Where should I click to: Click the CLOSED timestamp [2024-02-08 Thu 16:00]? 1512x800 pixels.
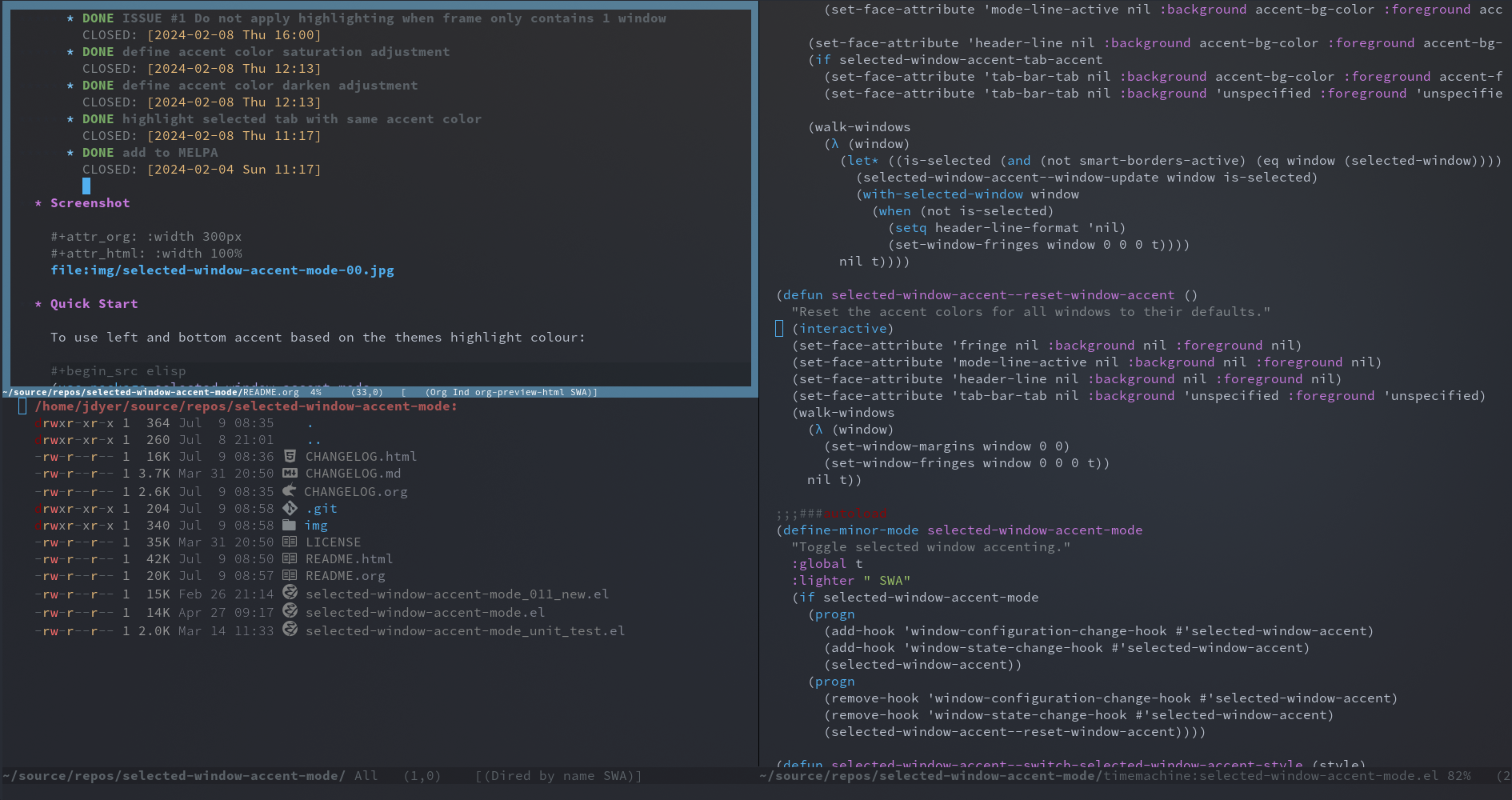click(x=234, y=35)
